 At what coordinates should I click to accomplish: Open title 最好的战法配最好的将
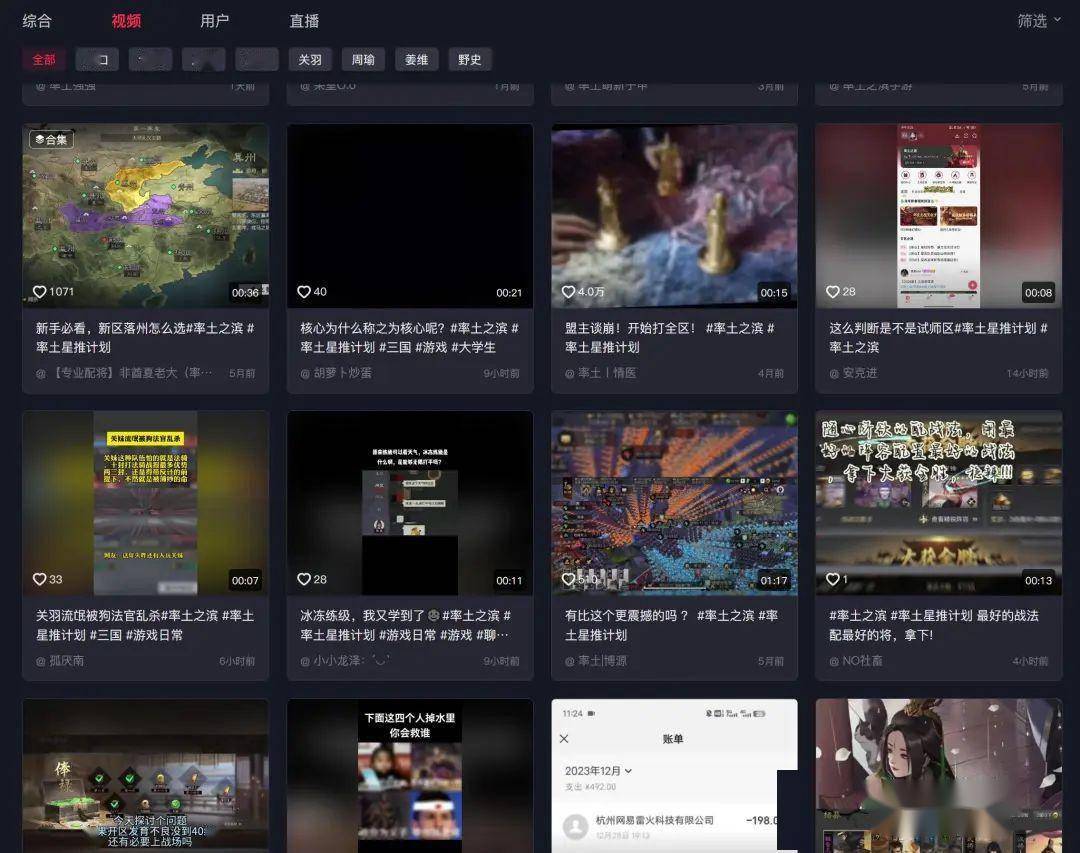coord(934,625)
